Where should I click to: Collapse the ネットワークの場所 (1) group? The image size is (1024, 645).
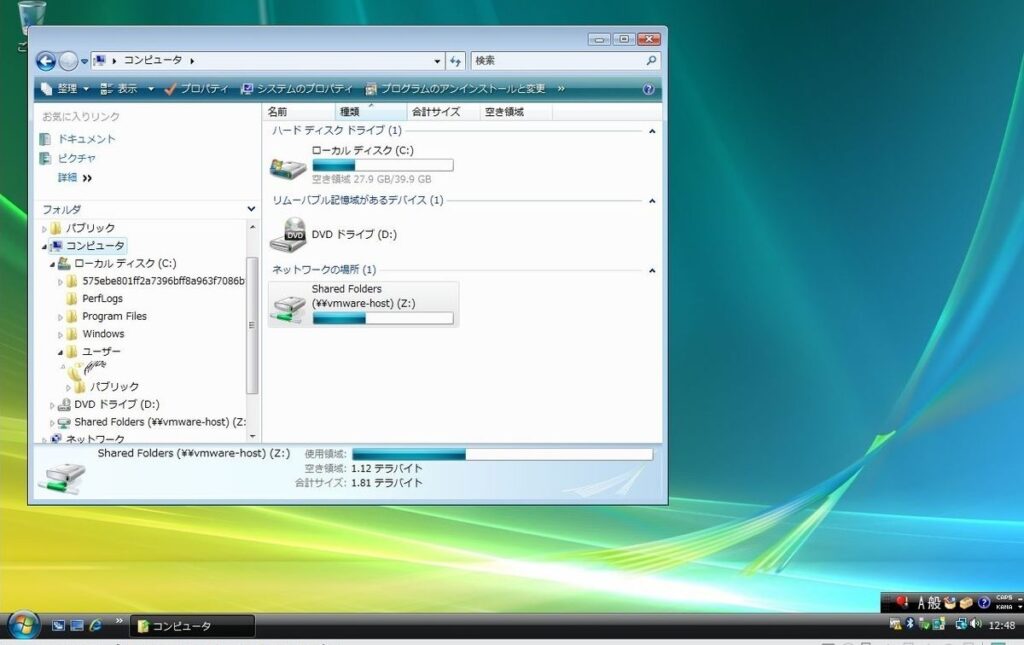pos(652,270)
